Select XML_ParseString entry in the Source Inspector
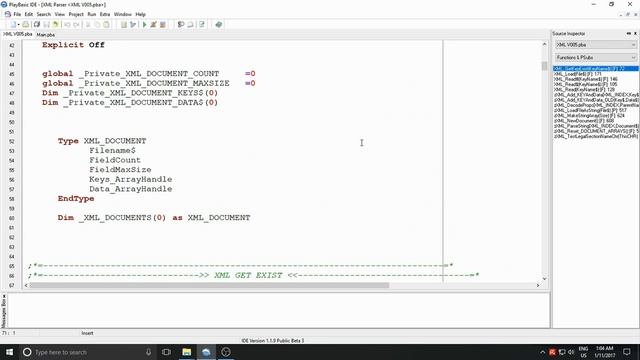This screenshot has height=360, width=640. pos(596,126)
